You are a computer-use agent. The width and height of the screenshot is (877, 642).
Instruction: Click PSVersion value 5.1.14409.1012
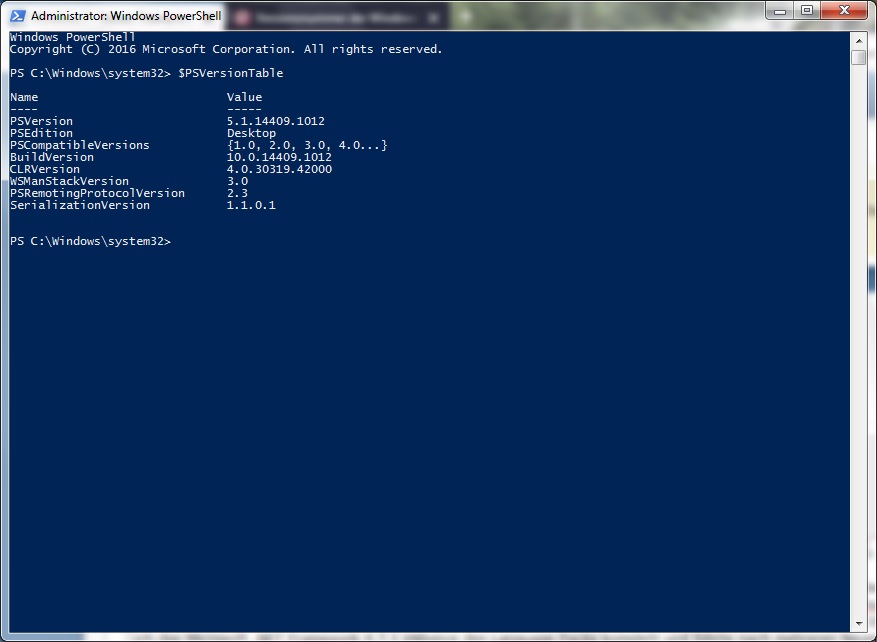click(x=276, y=121)
